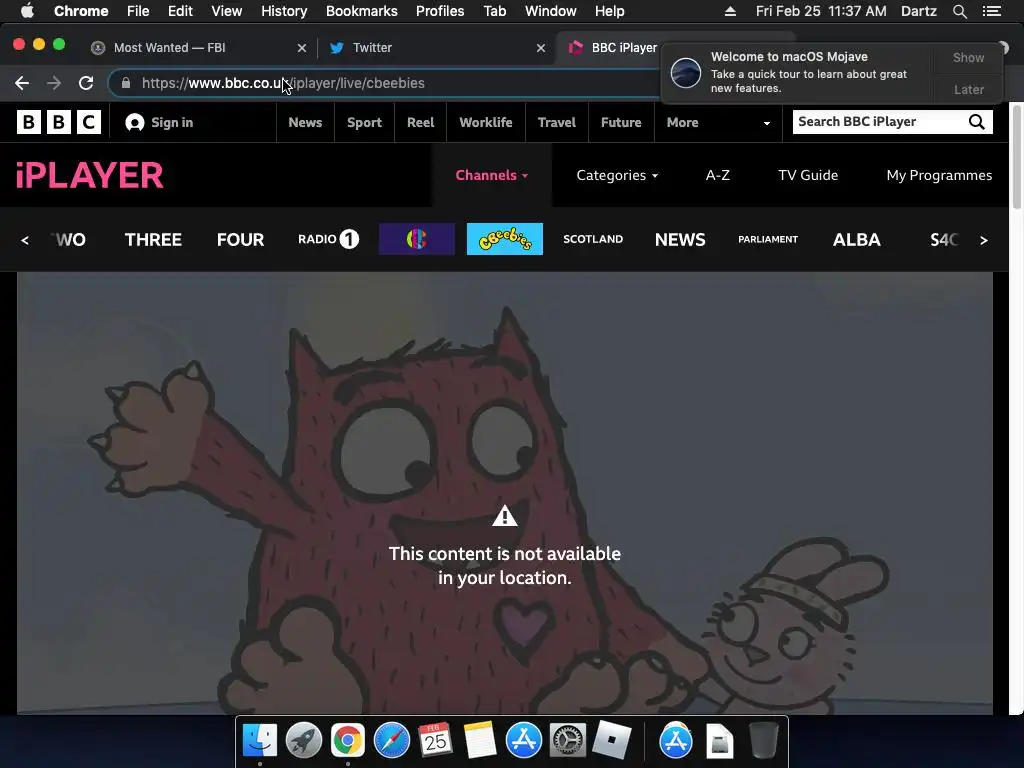This screenshot has height=768, width=1024.
Task: Show more channels with right arrow
Action: 984,240
